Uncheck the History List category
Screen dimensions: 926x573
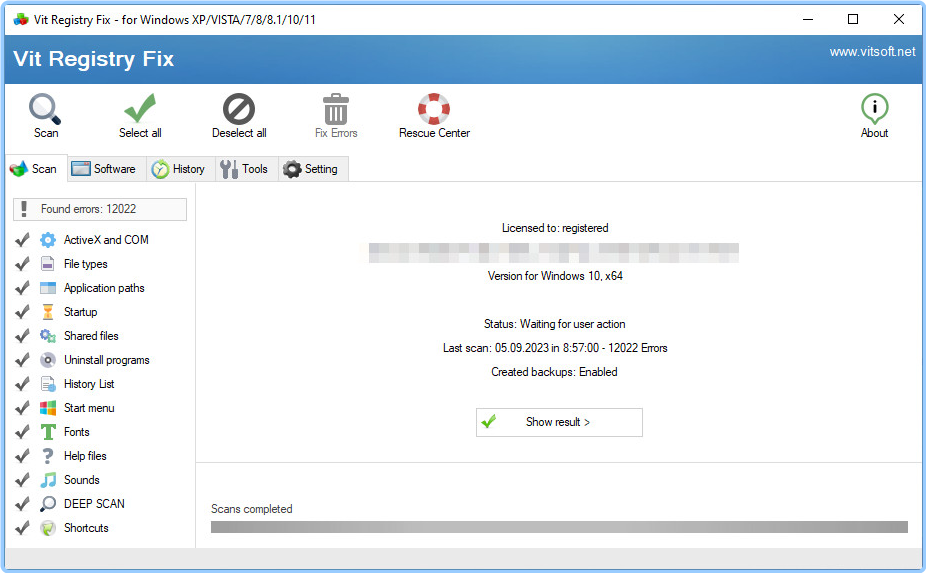click(22, 384)
